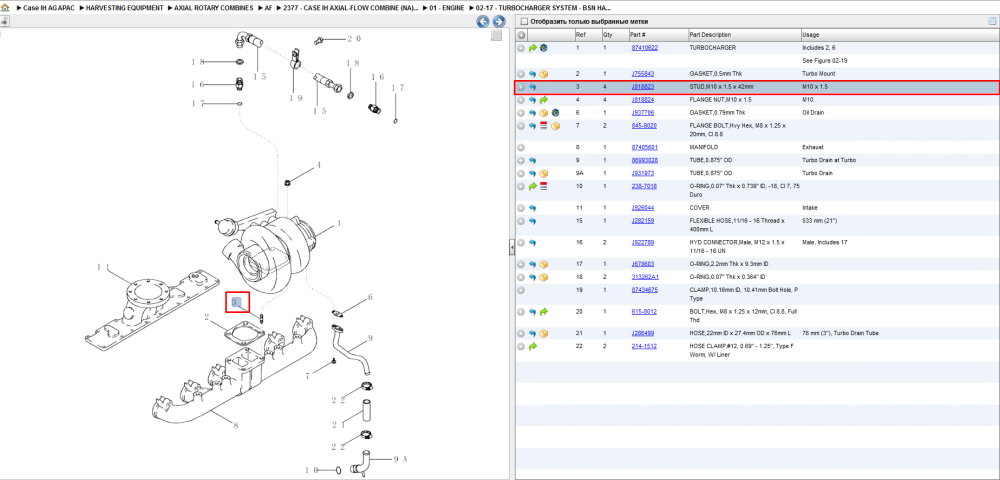Open the 'HARVESTING EQUIPMENT' breadcrumb
The height and width of the screenshot is (480, 1000).
point(124,8)
